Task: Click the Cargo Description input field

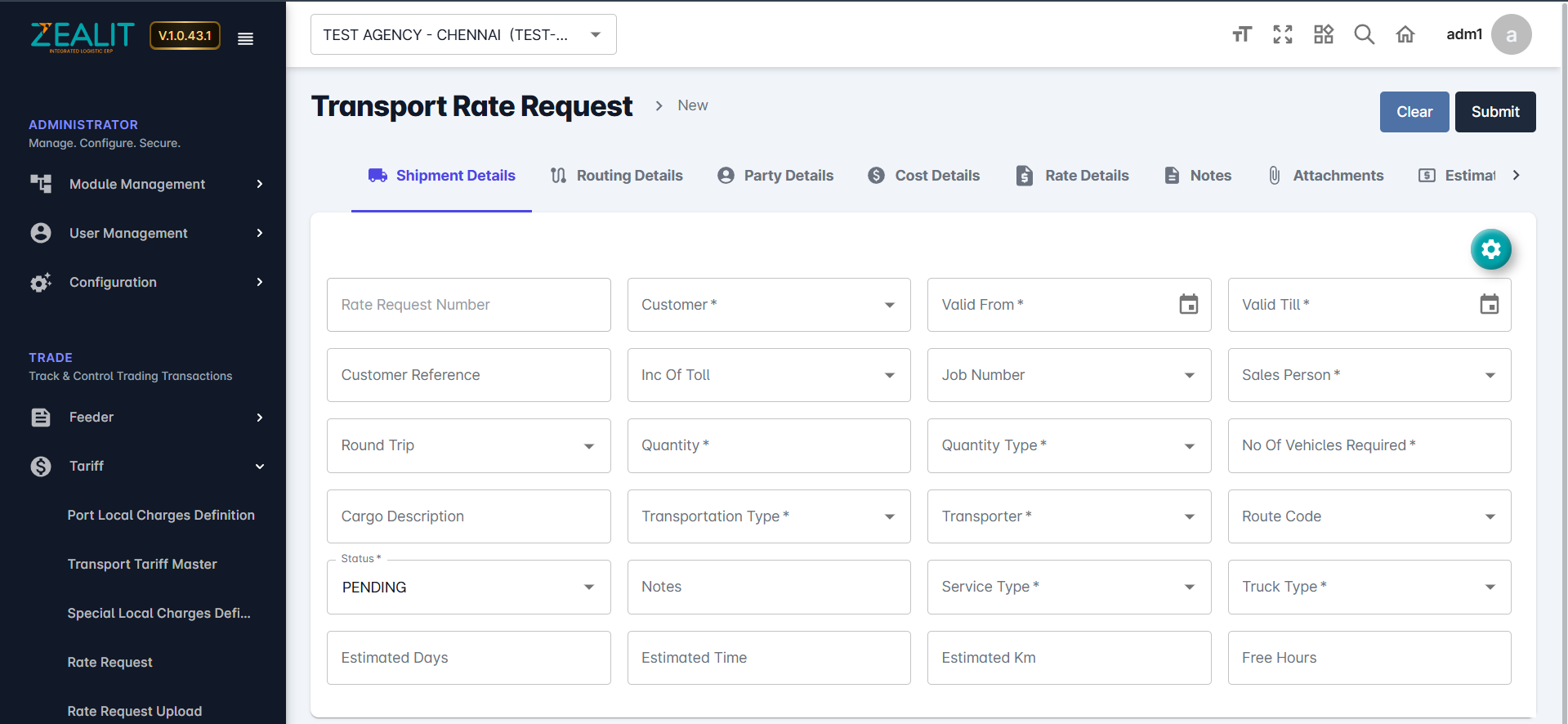Action: (468, 516)
